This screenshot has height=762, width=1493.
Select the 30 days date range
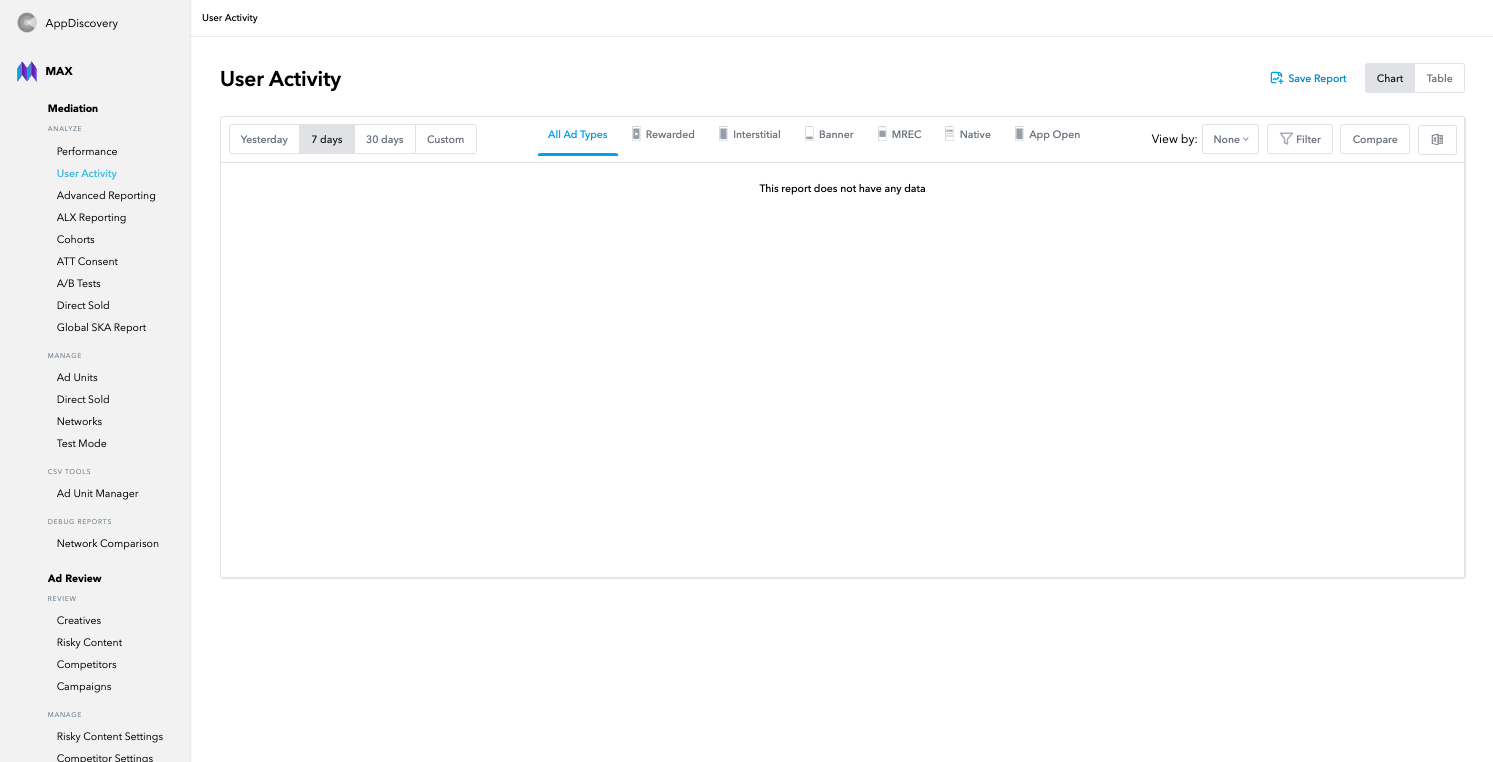(x=384, y=139)
